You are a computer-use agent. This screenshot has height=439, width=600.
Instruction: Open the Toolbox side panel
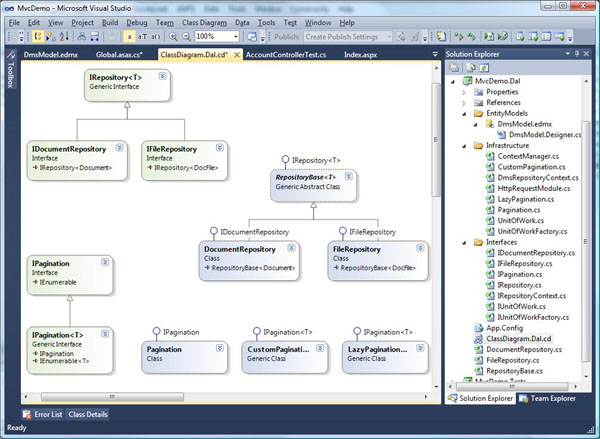10,69
